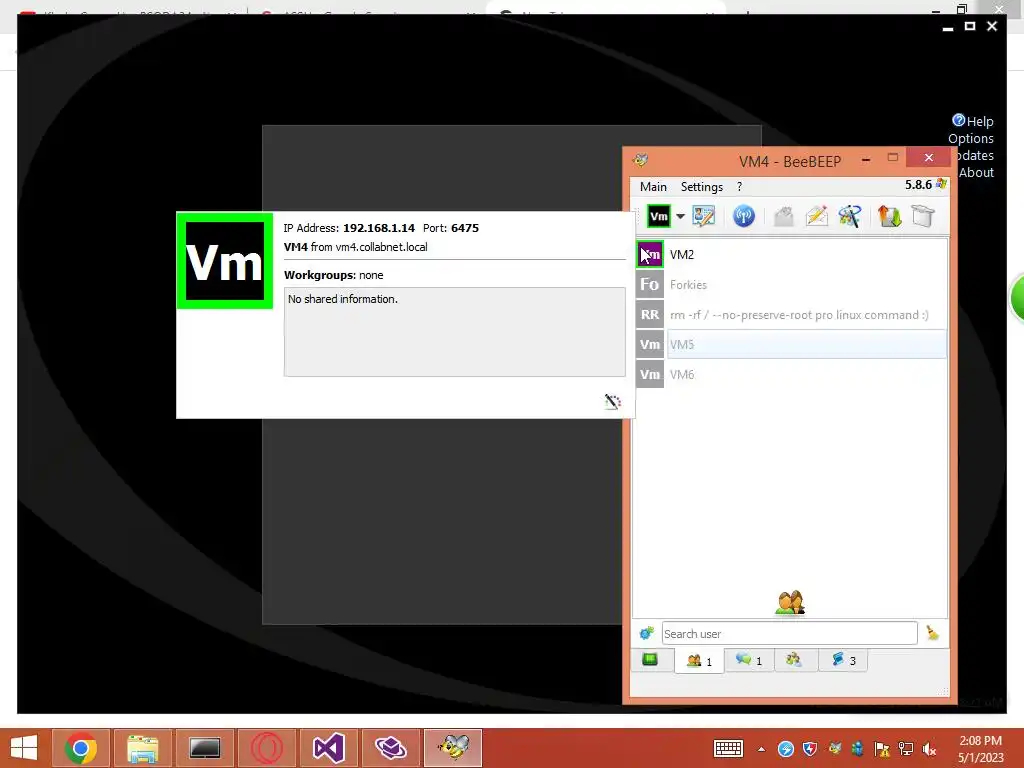This screenshot has height=768, width=1024.
Task: Click the No shared information box
Action: [x=455, y=332]
